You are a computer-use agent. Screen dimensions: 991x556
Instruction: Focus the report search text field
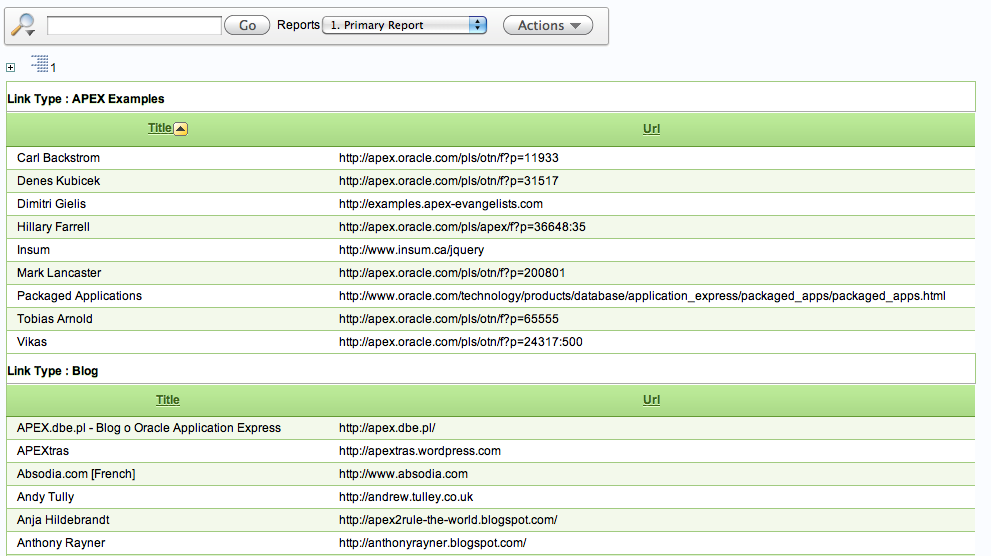coord(134,25)
